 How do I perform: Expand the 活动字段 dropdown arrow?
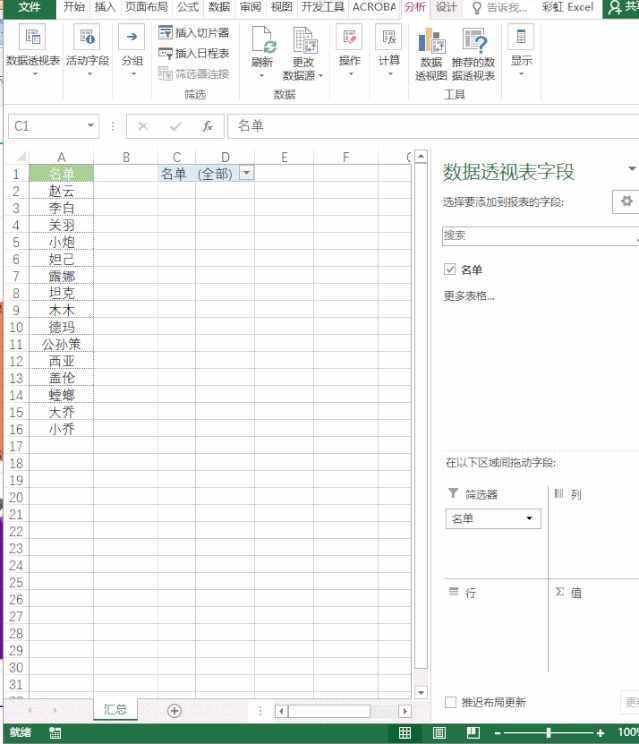tap(89, 74)
